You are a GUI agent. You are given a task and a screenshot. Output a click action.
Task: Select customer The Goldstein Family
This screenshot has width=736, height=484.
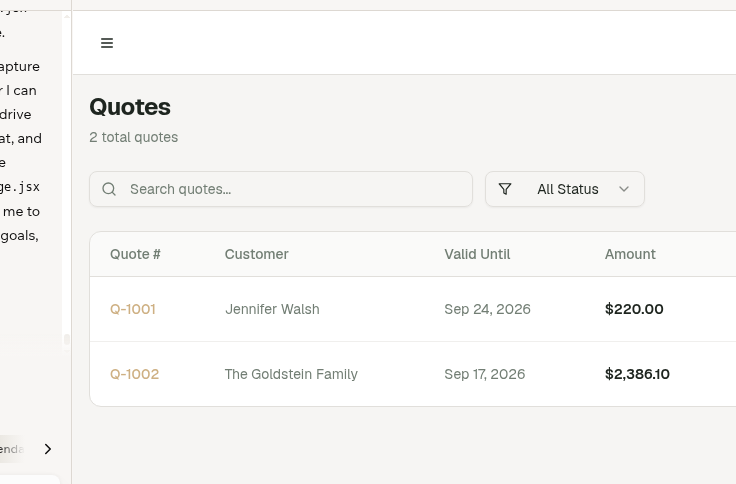291,374
